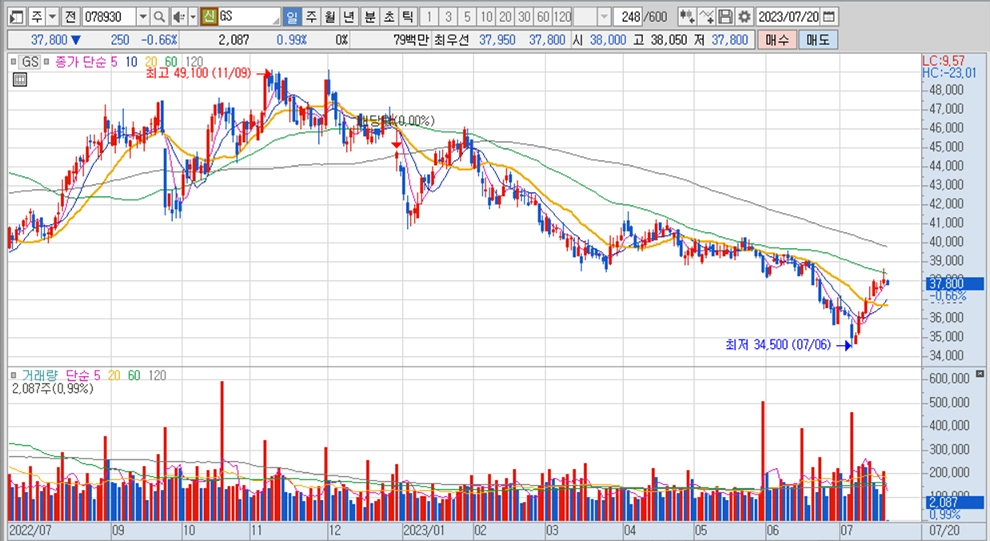The width and height of the screenshot is (990, 541).
Task: Open the calendar date picker icon
Action: pyautogui.click(x=829, y=17)
